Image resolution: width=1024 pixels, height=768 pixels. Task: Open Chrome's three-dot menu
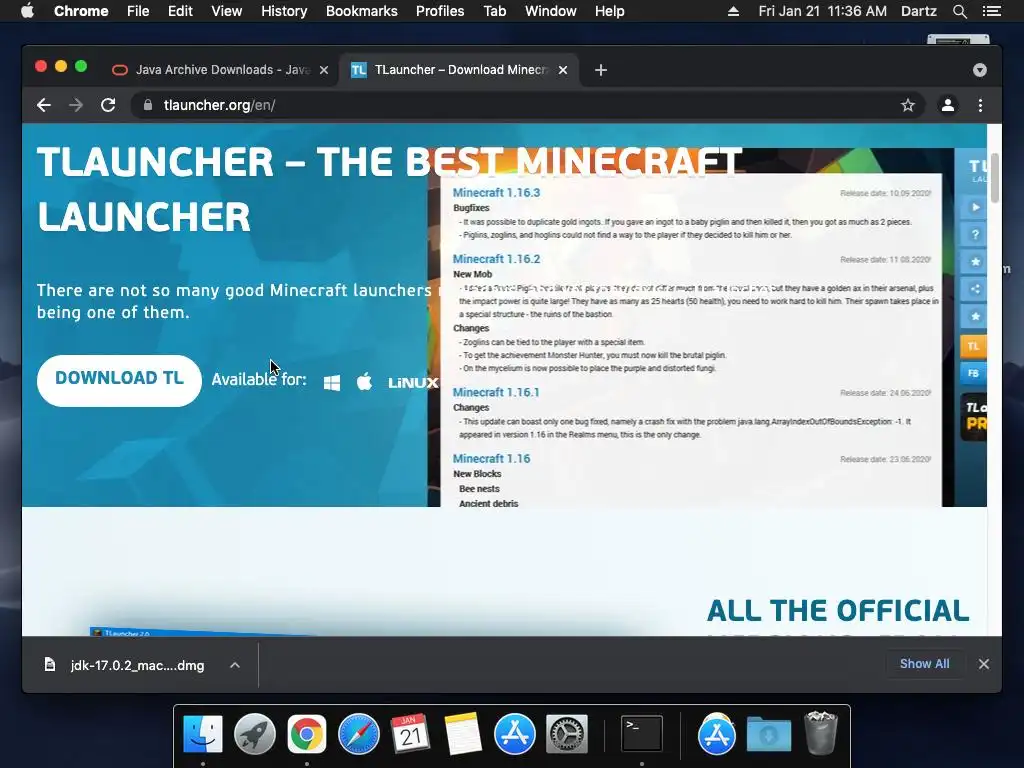980,105
